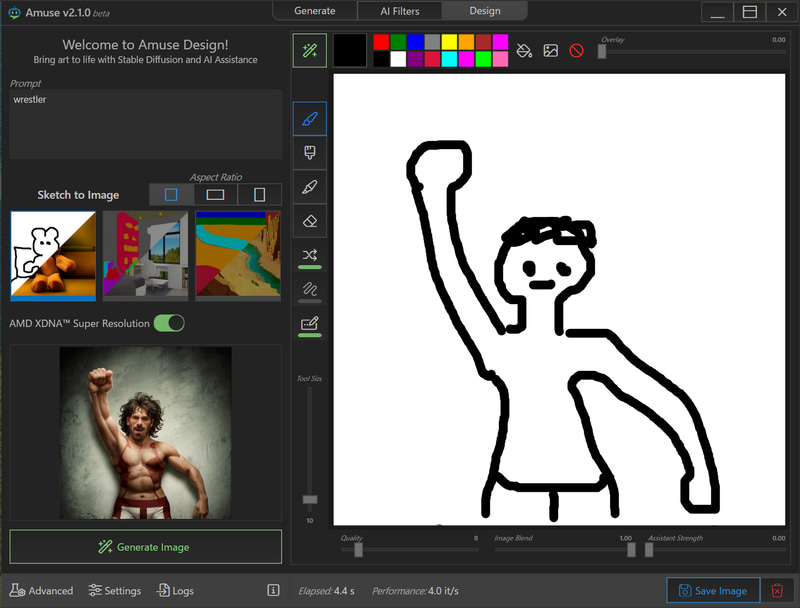Click the Assistant Strength slider handle
Screen dimensions: 800x608
pyautogui.click(x=649, y=550)
